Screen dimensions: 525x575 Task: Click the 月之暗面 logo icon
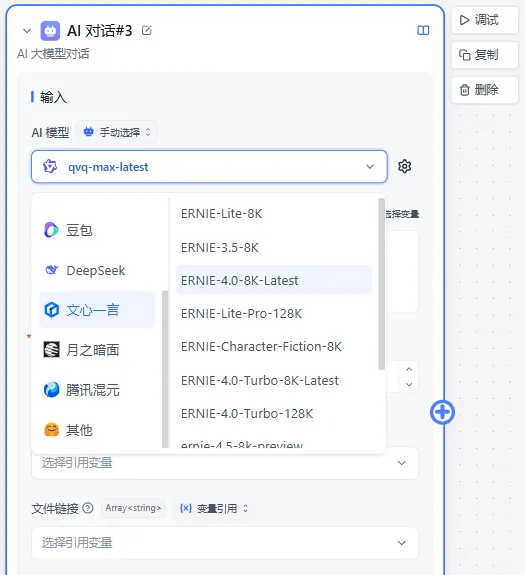[51, 349]
